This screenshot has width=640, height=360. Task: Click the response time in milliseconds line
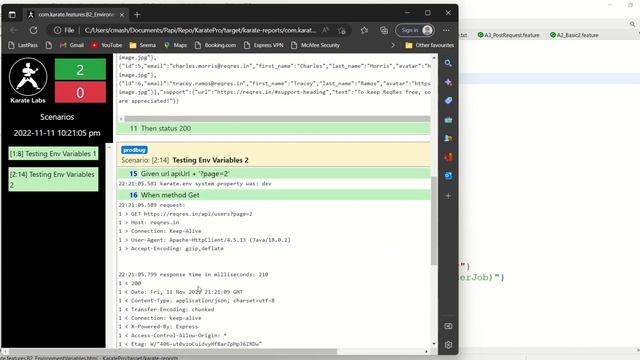193,275
